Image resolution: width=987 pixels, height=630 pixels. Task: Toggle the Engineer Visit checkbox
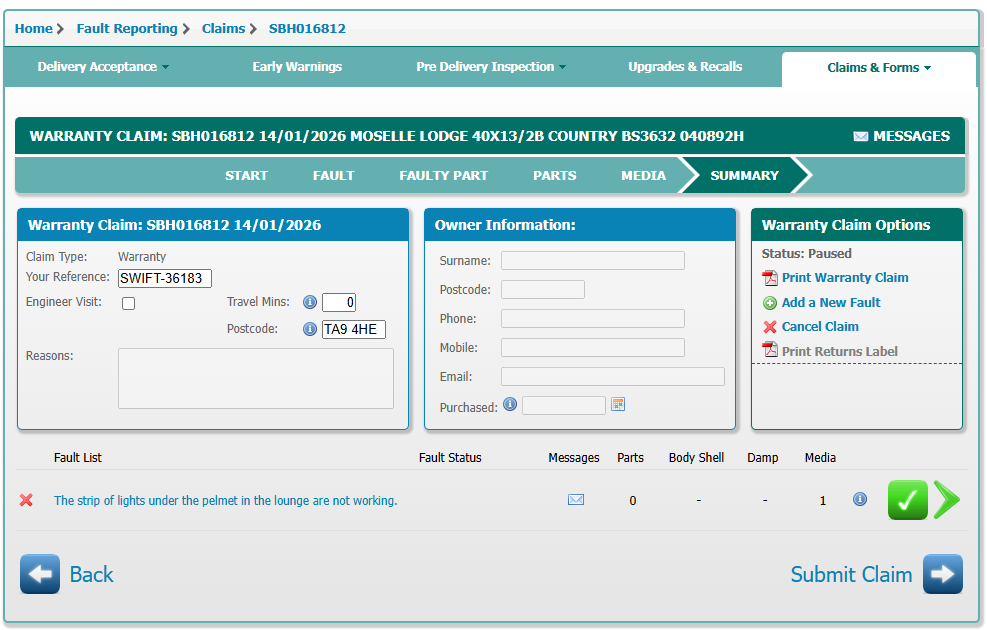[128, 304]
